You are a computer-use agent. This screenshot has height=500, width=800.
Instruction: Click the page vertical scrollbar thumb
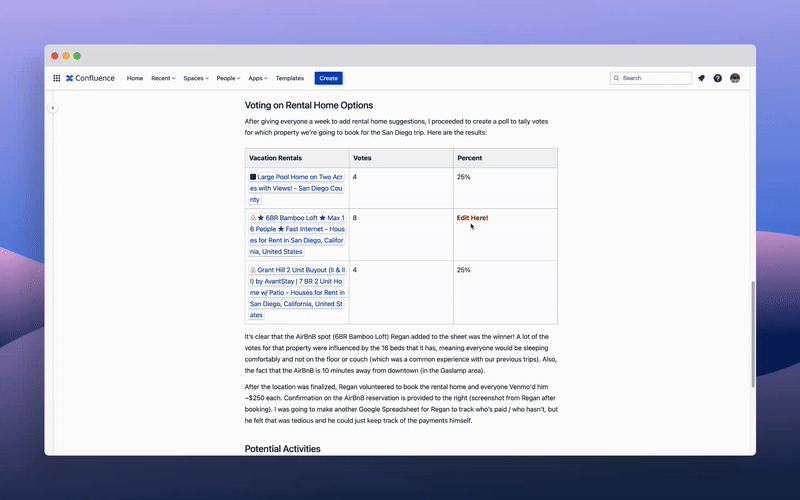(x=753, y=334)
